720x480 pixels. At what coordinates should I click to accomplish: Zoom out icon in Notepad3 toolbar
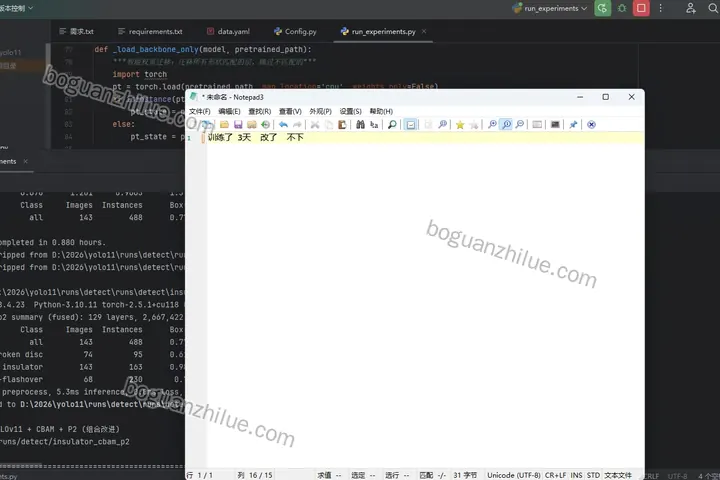point(520,124)
